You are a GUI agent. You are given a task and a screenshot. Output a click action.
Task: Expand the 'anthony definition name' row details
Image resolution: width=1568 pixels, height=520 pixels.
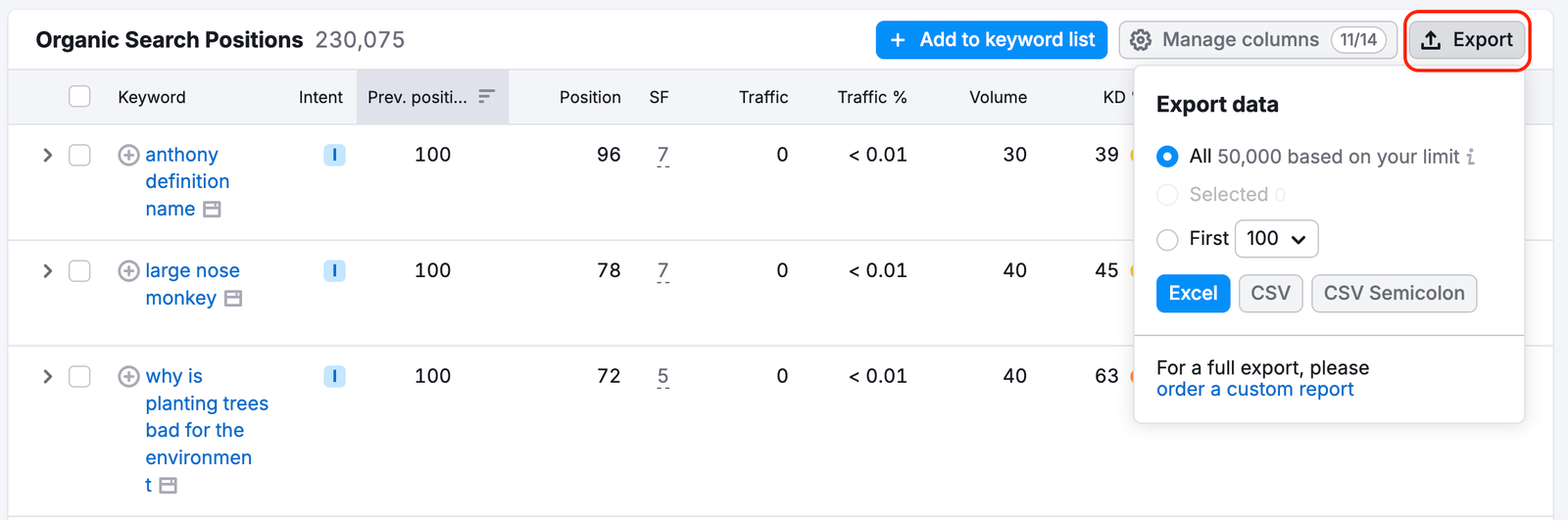click(x=47, y=156)
